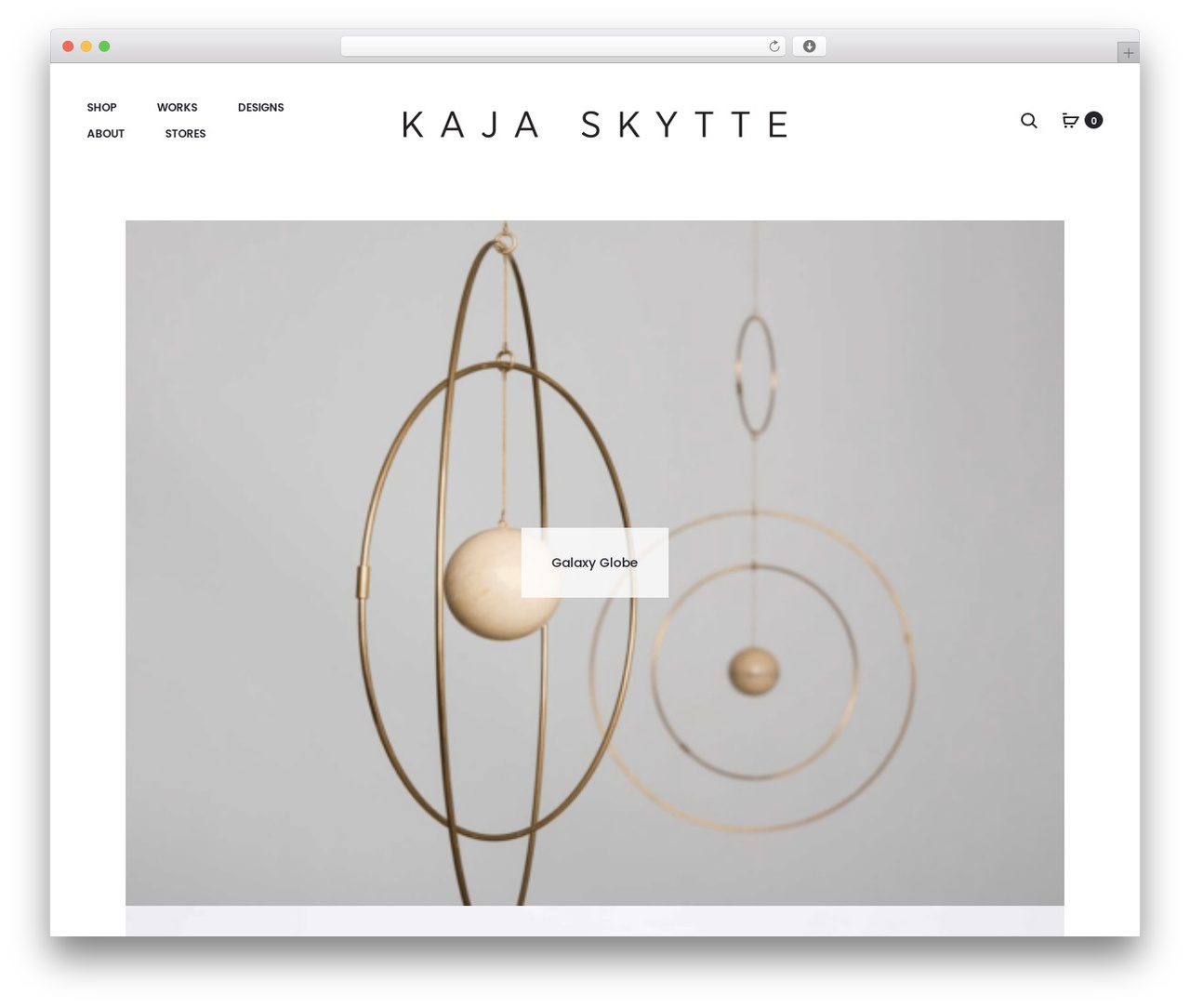Viewport: 1190px width, 1008px height.
Task: Open the SHOP menu item
Action: click(101, 108)
